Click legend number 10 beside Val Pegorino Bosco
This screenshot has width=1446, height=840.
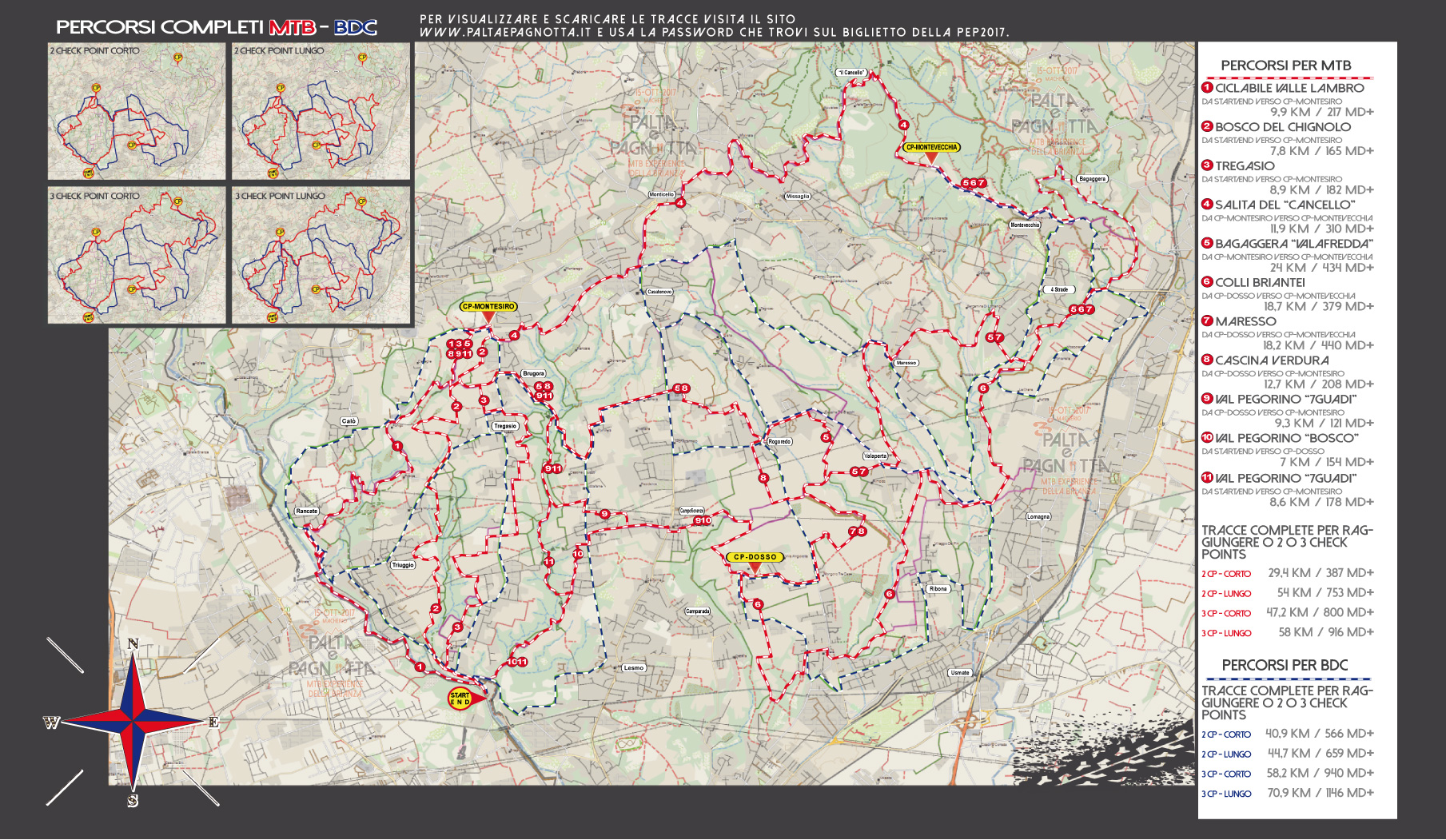click(x=1207, y=437)
